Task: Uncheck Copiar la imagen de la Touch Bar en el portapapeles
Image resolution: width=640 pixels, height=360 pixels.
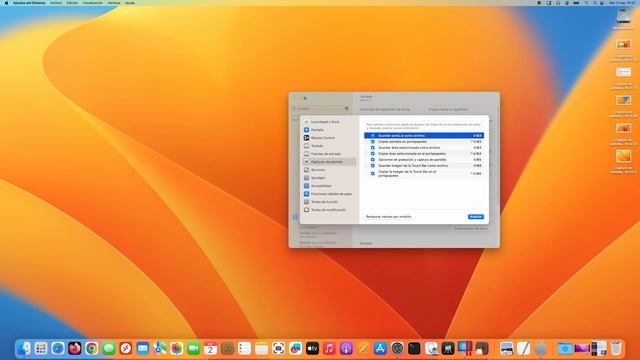Action: pyautogui.click(x=373, y=173)
